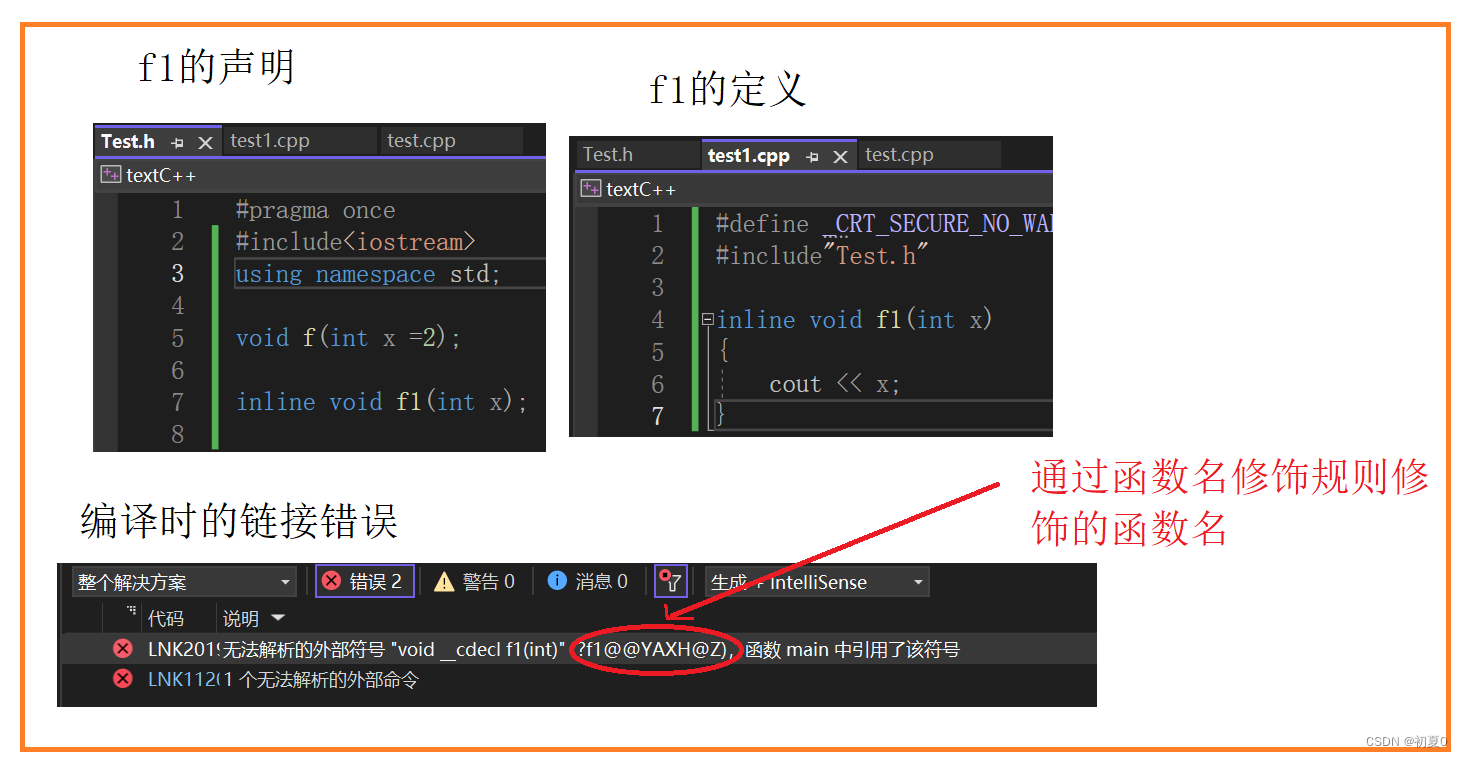Click '#pragma once' on line 1
The width and height of the screenshot is (1463, 757).
(315, 210)
